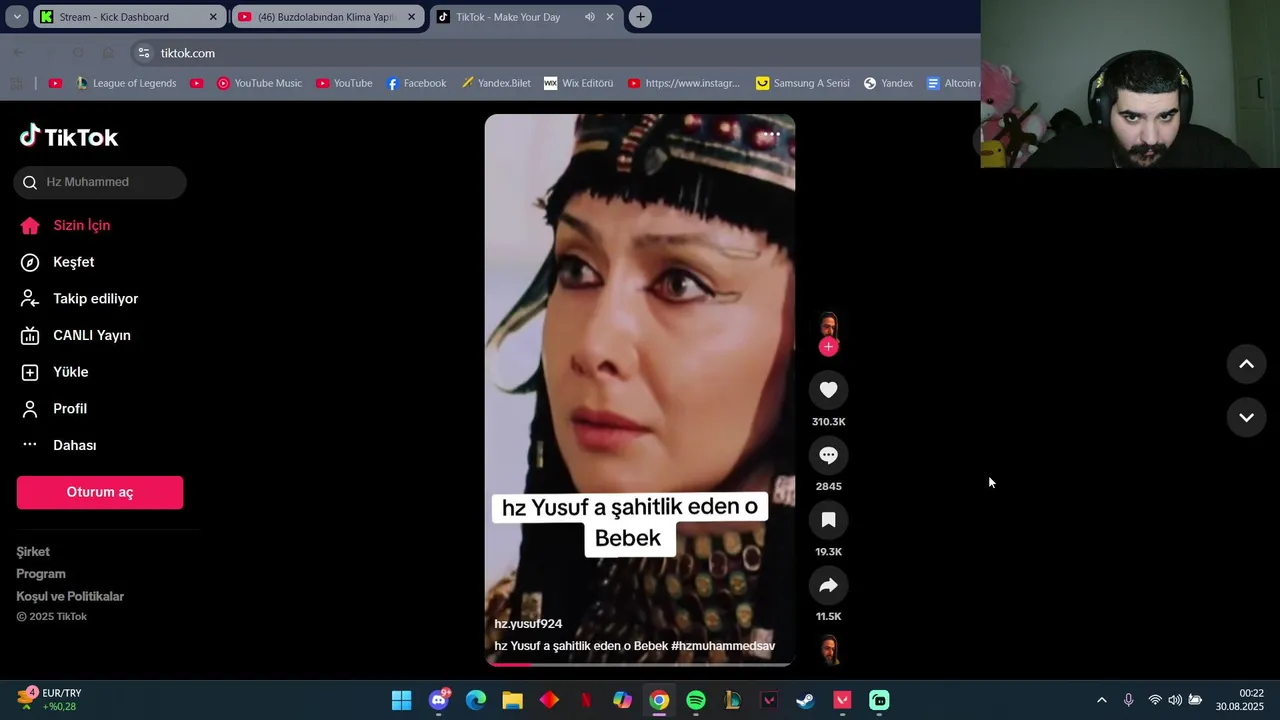Switch to the Stream - Kick Dashboard tab

128,17
